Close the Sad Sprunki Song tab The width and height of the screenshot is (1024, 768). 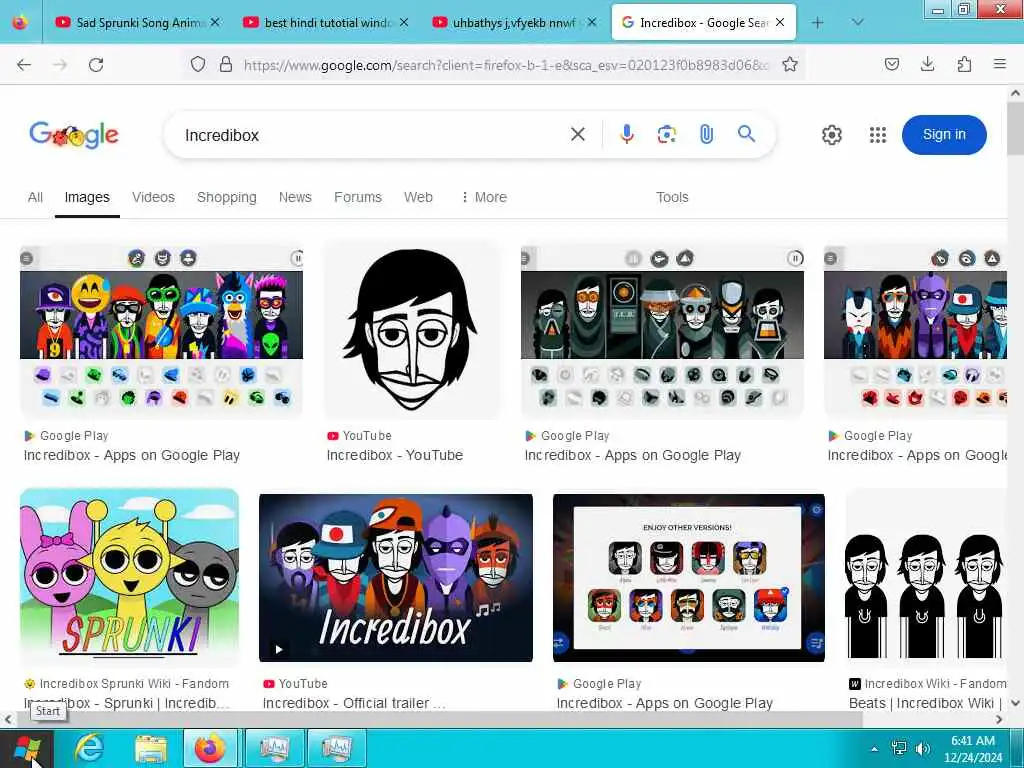click(215, 22)
